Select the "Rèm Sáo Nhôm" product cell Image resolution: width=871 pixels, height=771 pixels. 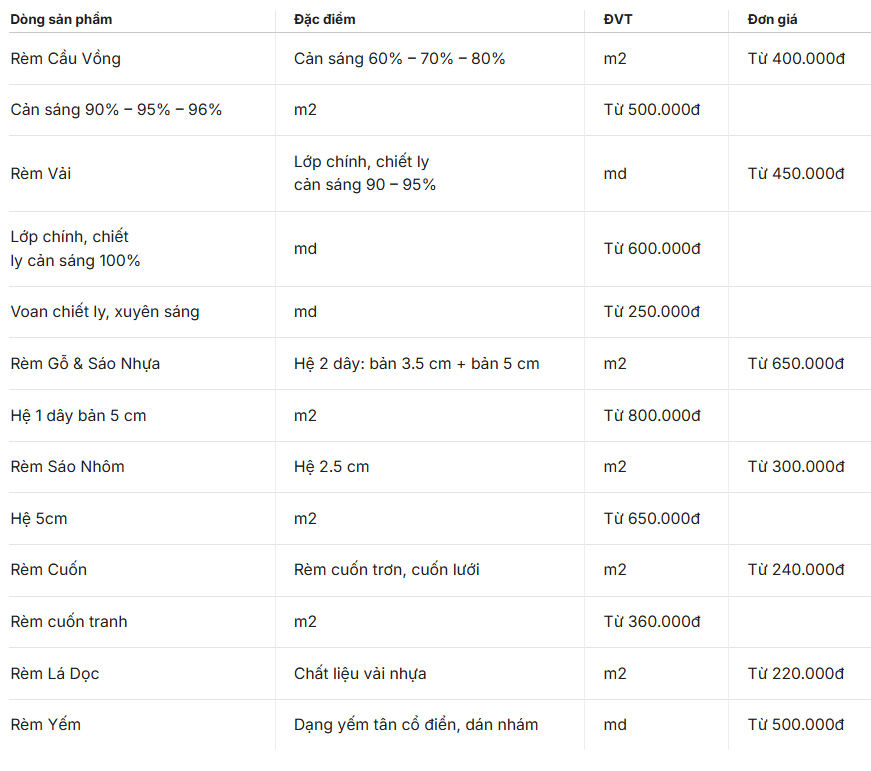pyautogui.click(x=67, y=467)
